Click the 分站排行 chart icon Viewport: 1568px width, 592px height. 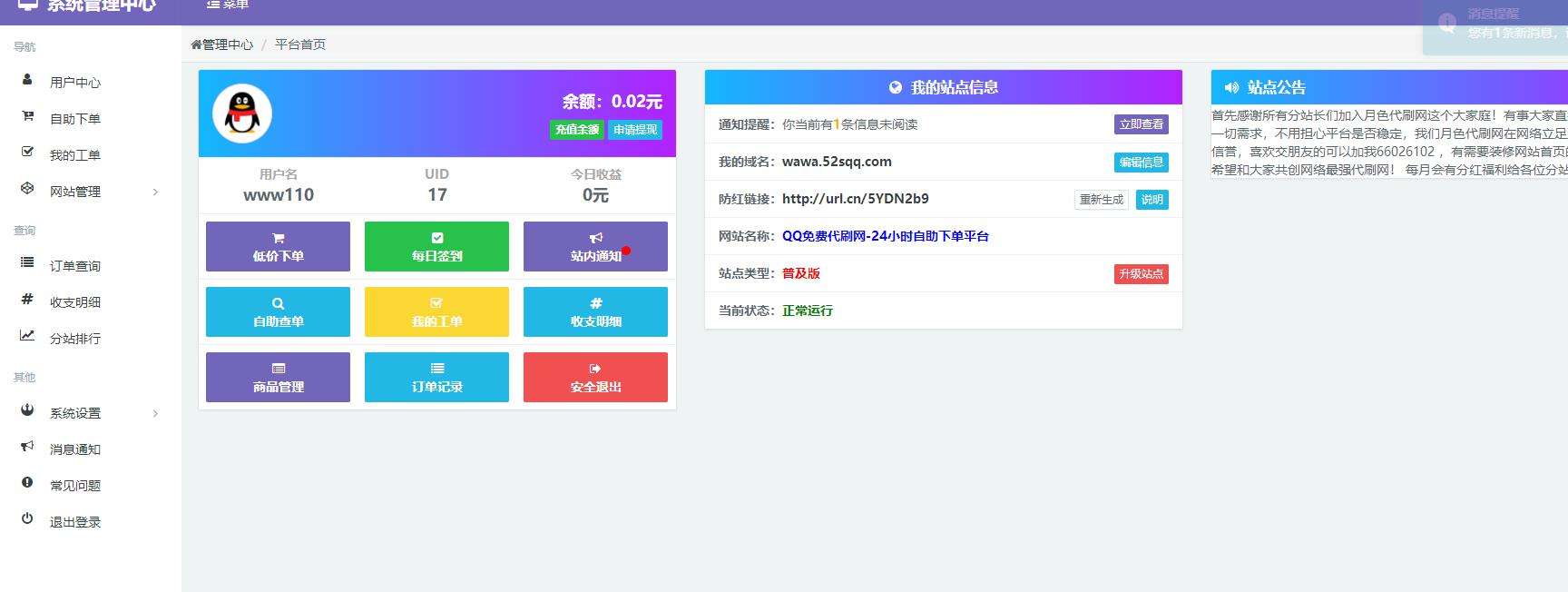[27, 336]
